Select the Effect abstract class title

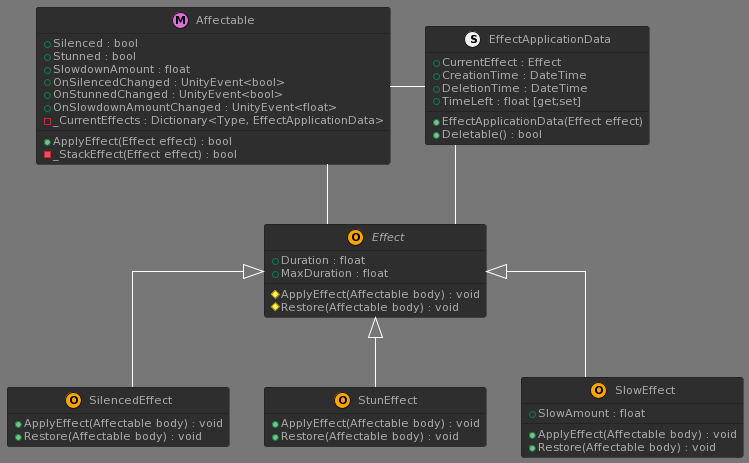pyautogui.click(x=388, y=237)
